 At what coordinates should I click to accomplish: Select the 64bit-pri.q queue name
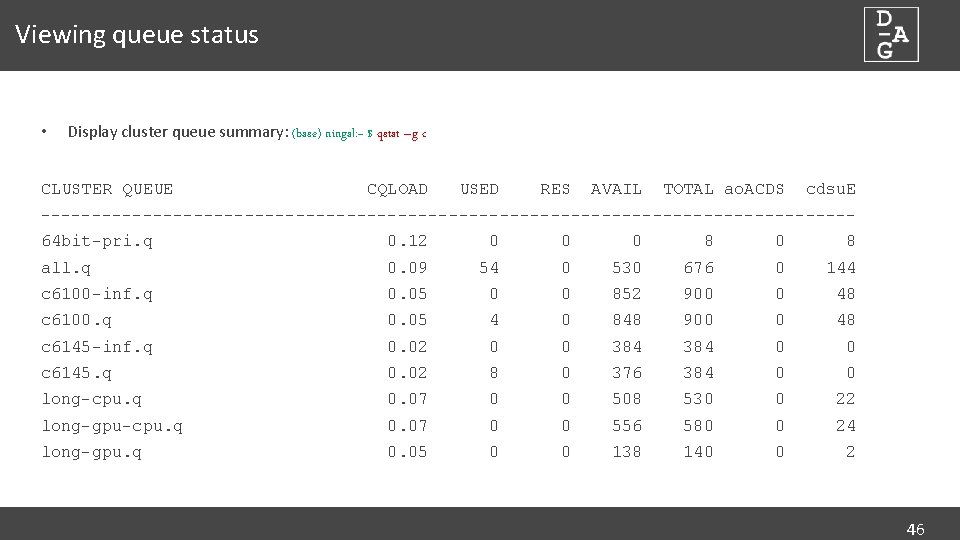97,241
